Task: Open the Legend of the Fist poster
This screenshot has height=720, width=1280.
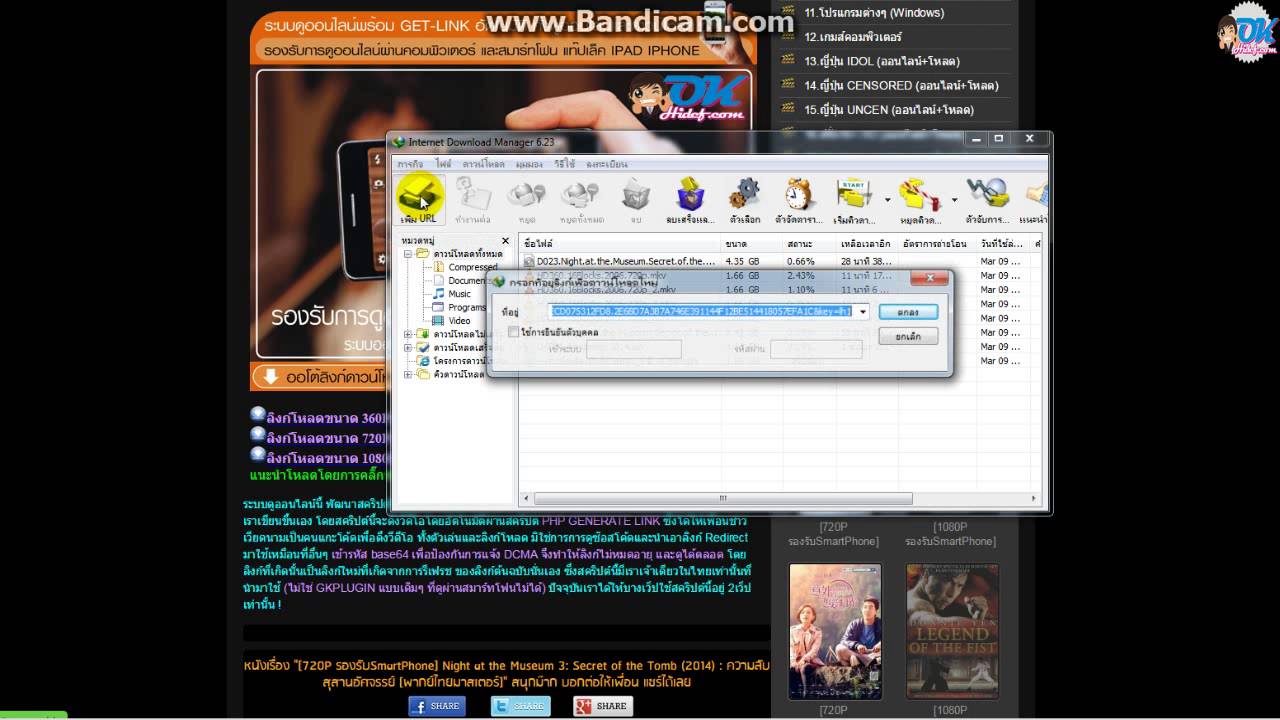Action: 952,631
